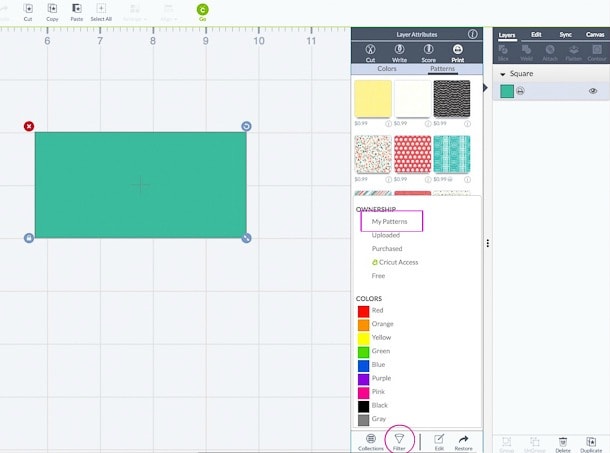Switch to the Colors tab
This screenshot has height=453, width=610.
(x=387, y=68)
